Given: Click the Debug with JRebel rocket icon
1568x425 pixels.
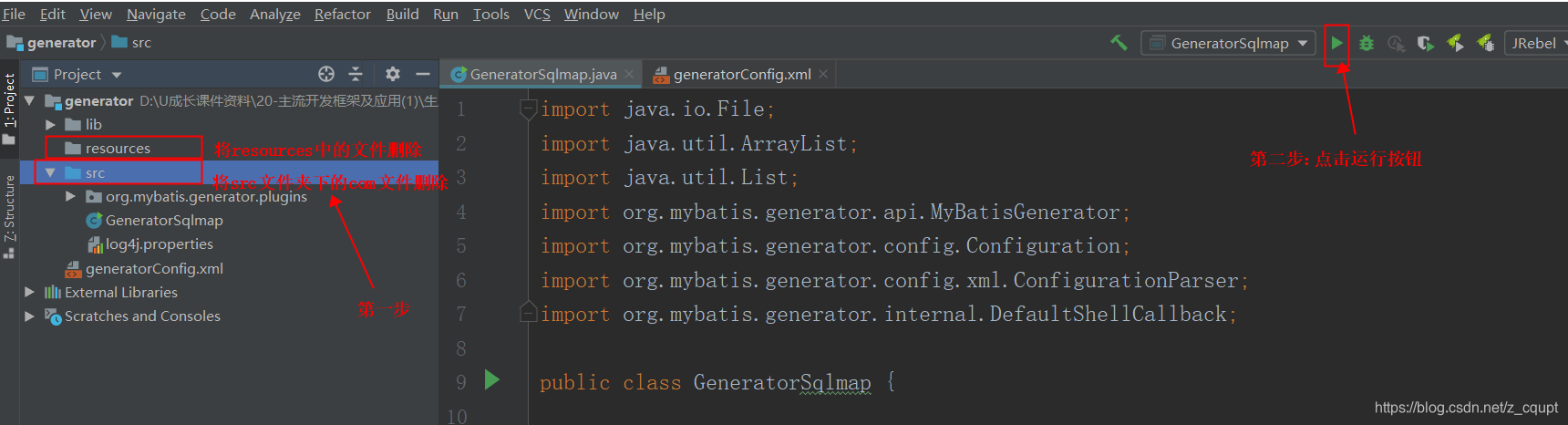Looking at the screenshot, I should (x=1485, y=43).
